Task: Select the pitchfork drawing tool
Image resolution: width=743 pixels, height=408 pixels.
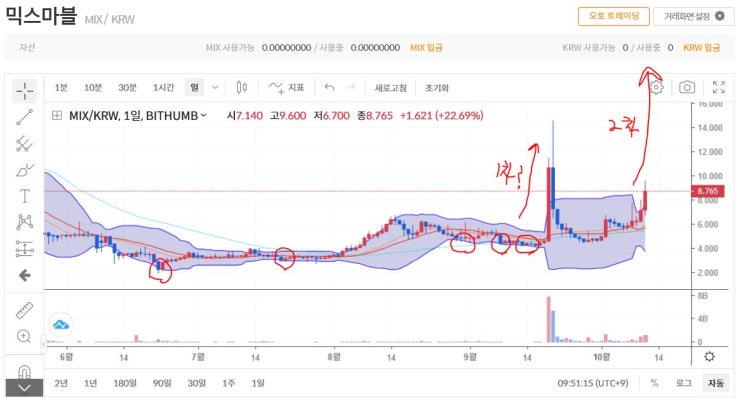Action: pyautogui.click(x=24, y=143)
